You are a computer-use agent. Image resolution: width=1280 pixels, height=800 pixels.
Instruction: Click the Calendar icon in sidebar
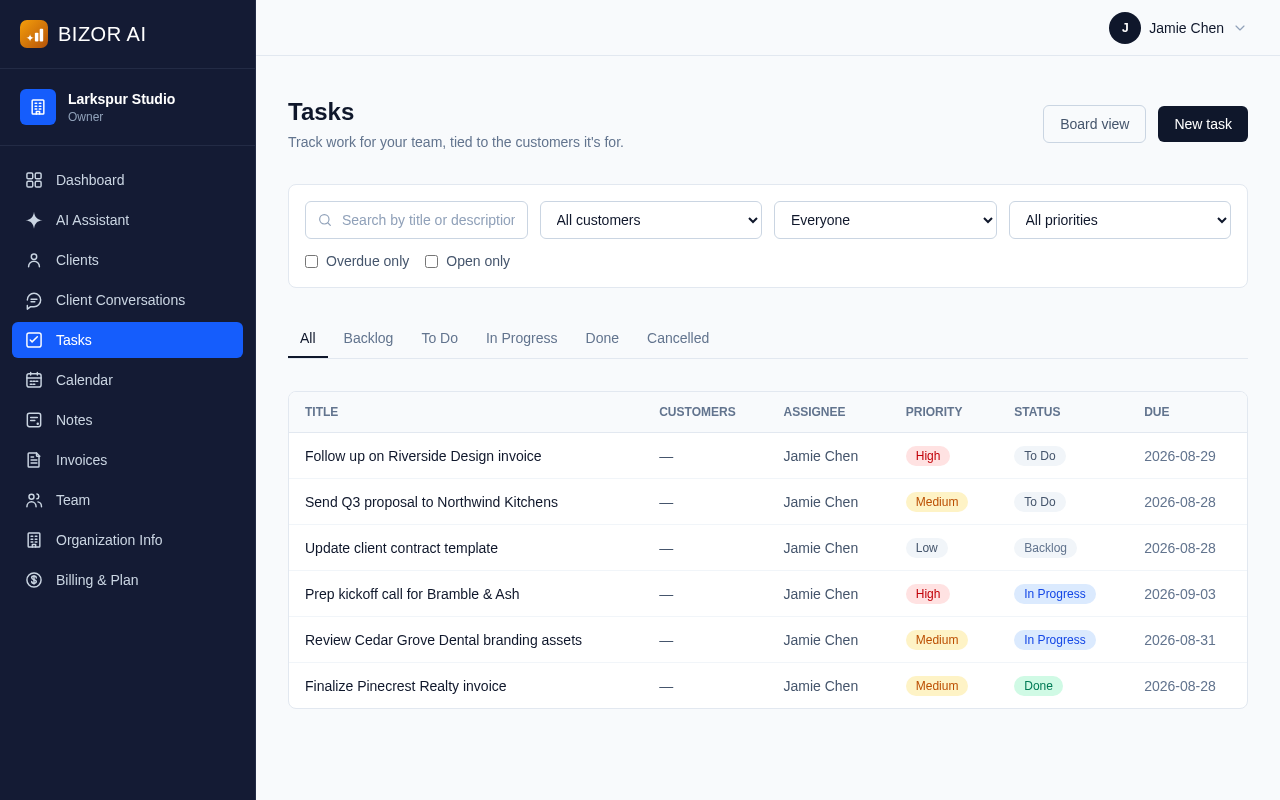tap(34, 380)
